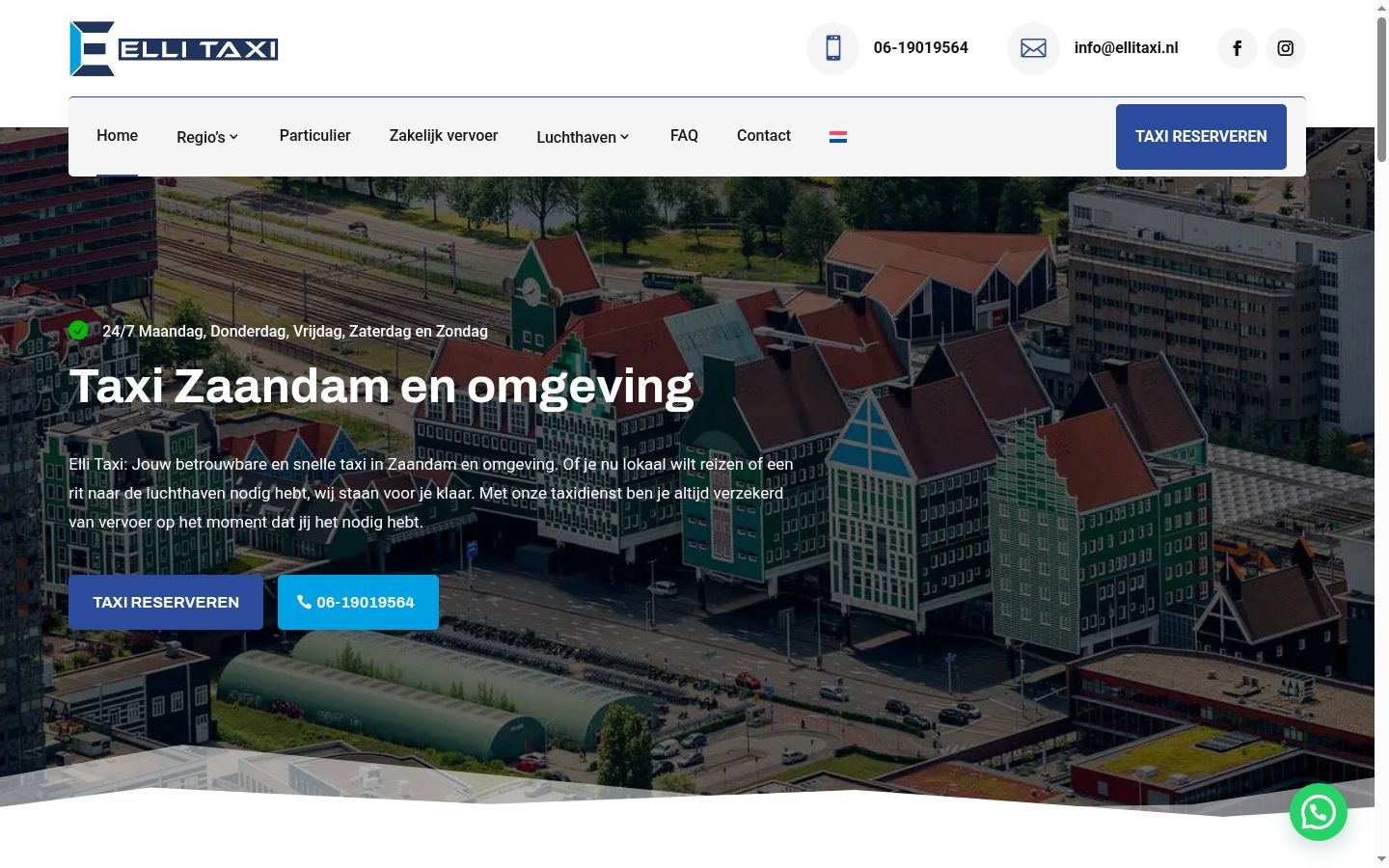Image resolution: width=1389 pixels, height=868 pixels.
Task: Open the Instagram social icon
Action: point(1286,48)
